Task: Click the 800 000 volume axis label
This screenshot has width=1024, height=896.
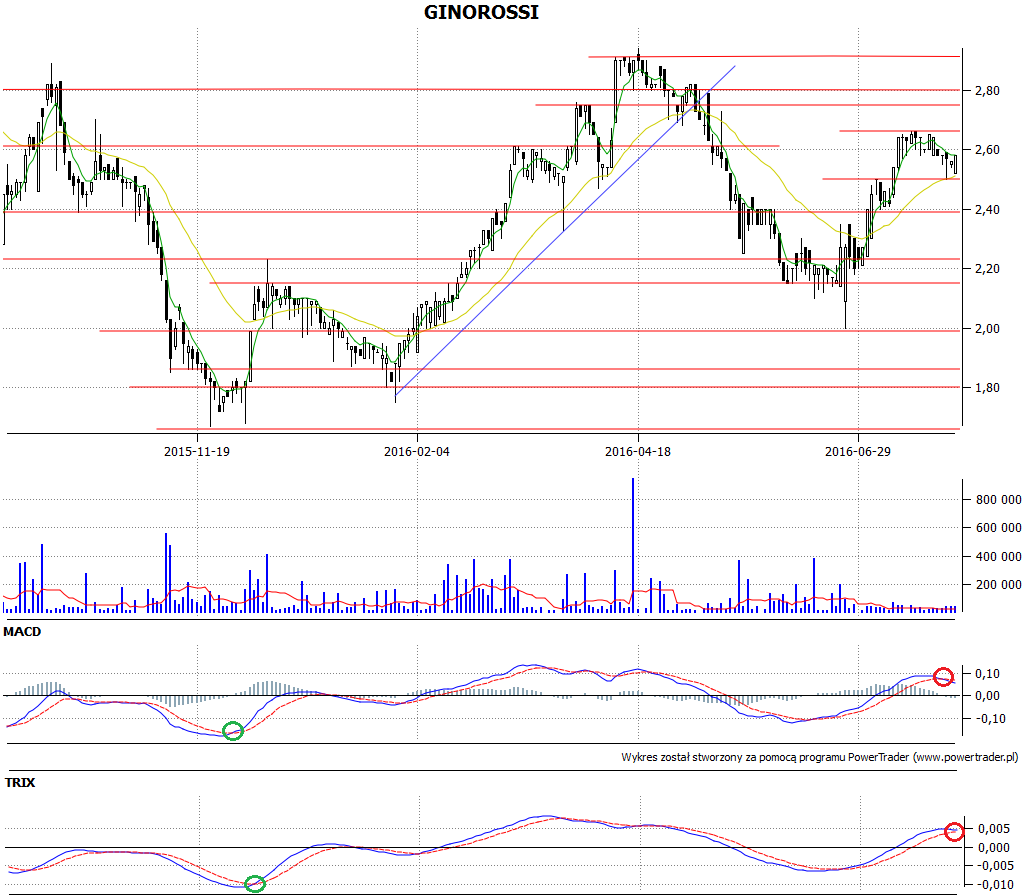Action: pyautogui.click(x=999, y=500)
